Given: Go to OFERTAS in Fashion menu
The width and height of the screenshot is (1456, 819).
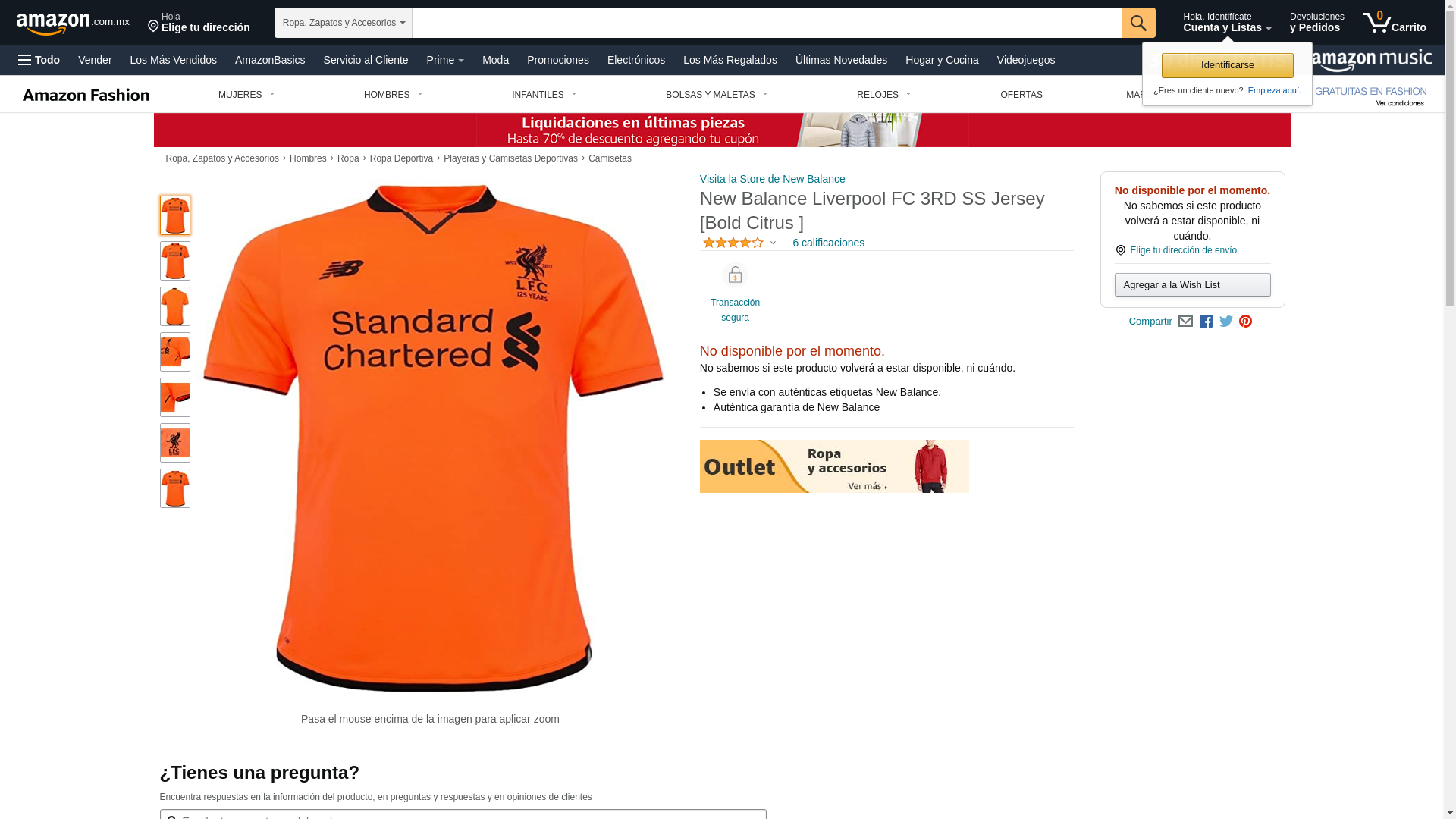Looking at the screenshot, I should pyautogui.click(x=1021, y=95).
